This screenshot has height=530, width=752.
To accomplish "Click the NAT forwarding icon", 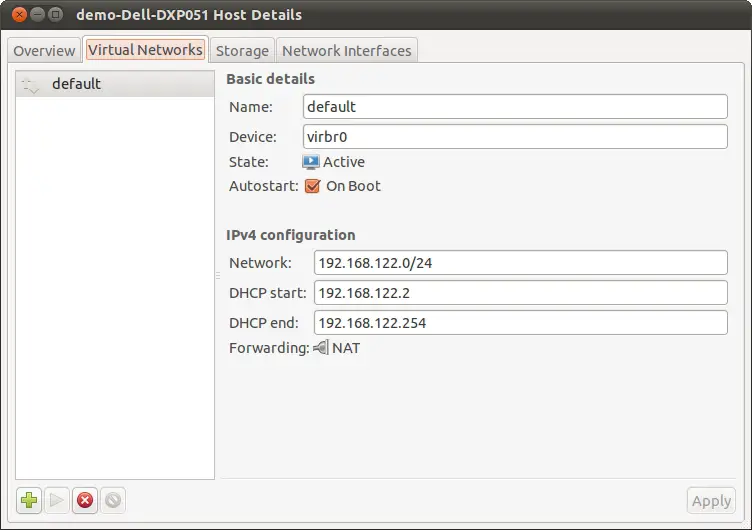I will click(x=320, y=348).
